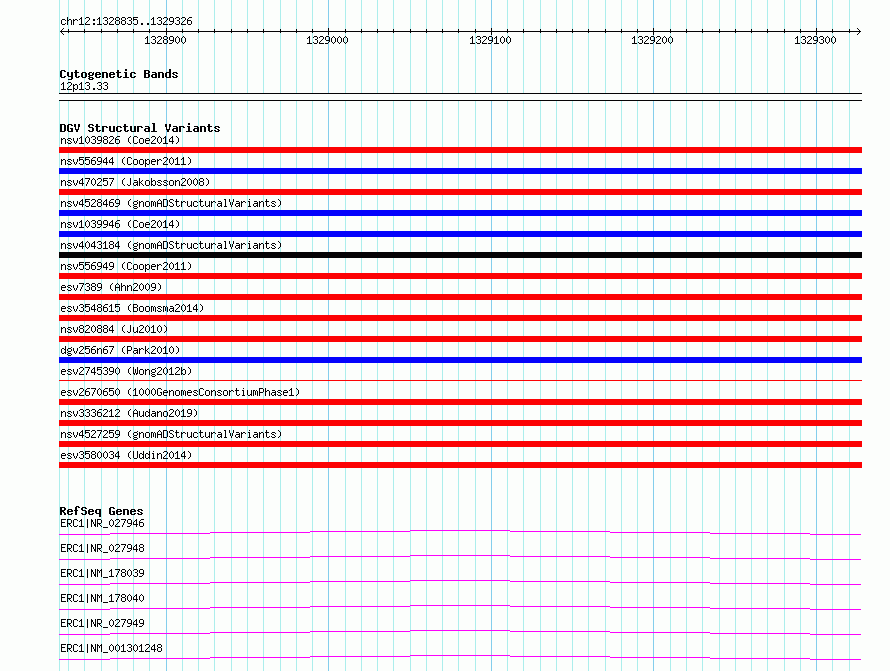Open variant nsv1039826 (Coe2014) label

click(120, 140)
